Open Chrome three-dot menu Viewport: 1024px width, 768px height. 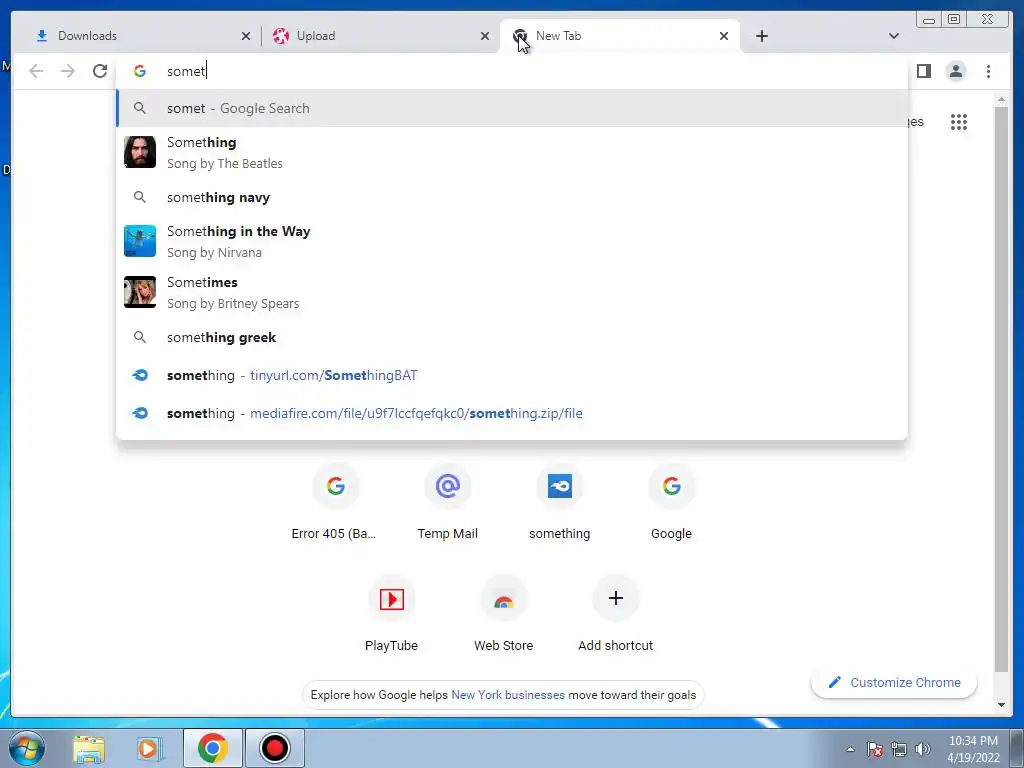click(x=988, y=71)
